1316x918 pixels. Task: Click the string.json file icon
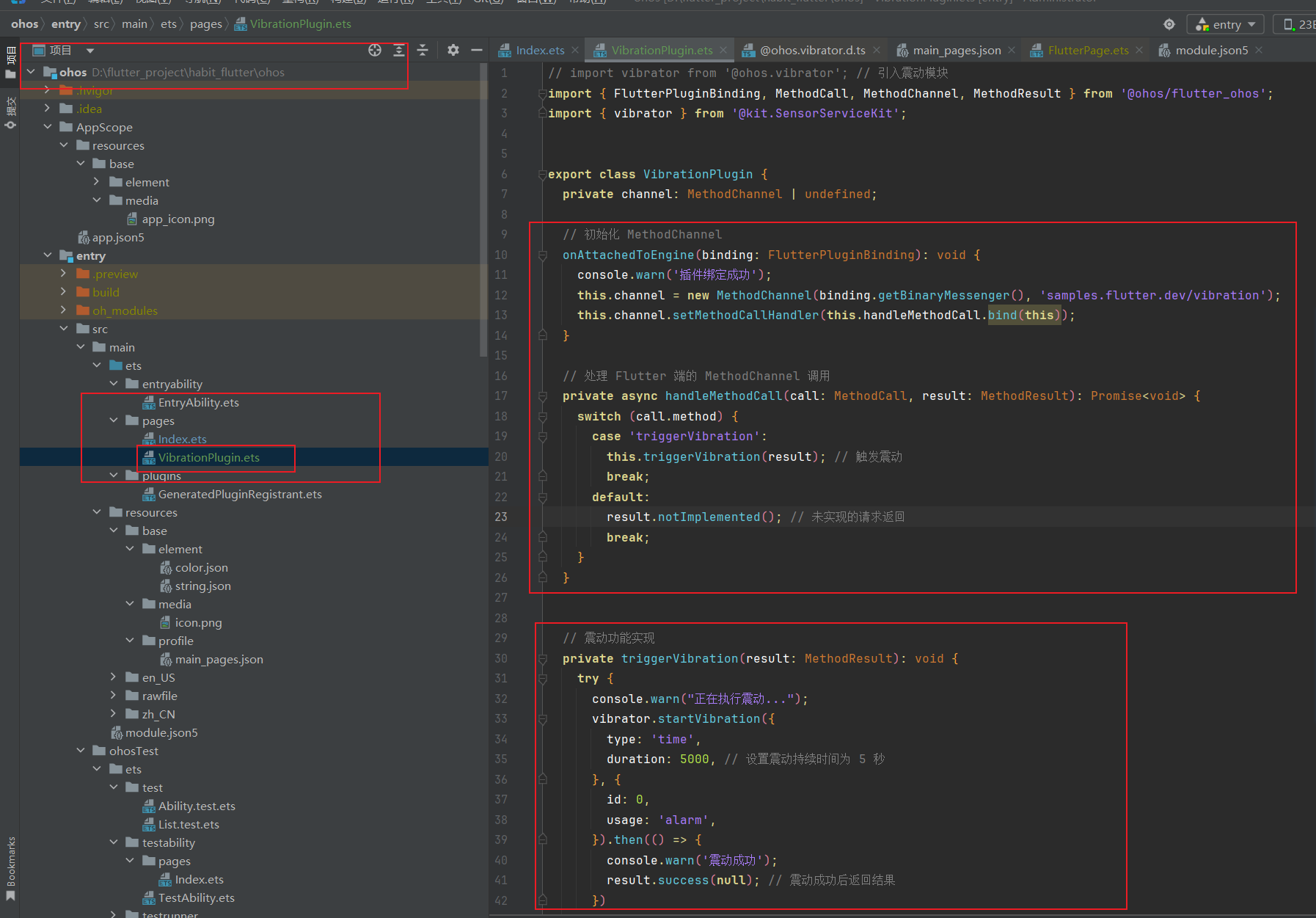point(166,586)
